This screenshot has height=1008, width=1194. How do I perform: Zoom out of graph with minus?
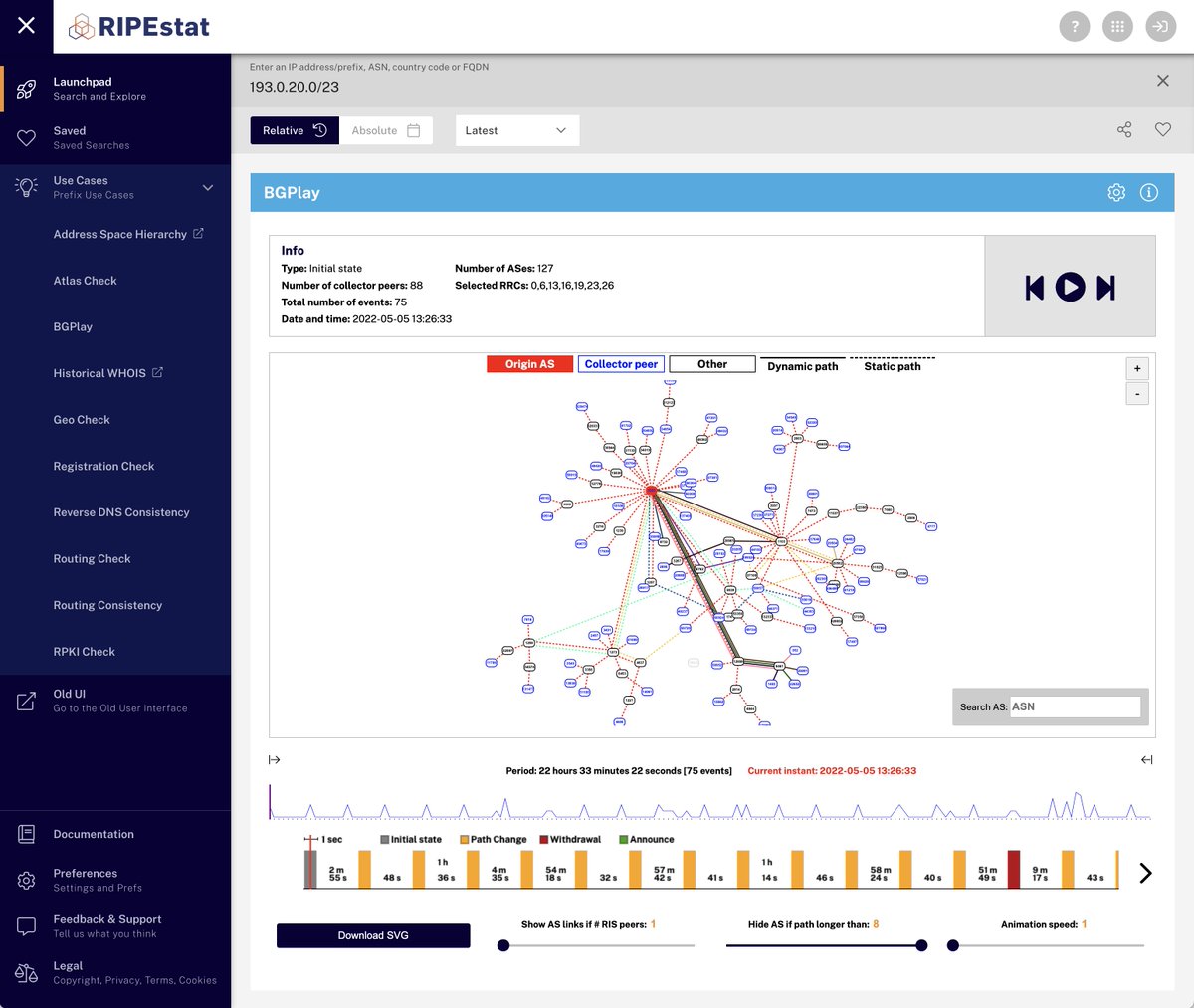pyautogui.click(x=1137, y=394)
